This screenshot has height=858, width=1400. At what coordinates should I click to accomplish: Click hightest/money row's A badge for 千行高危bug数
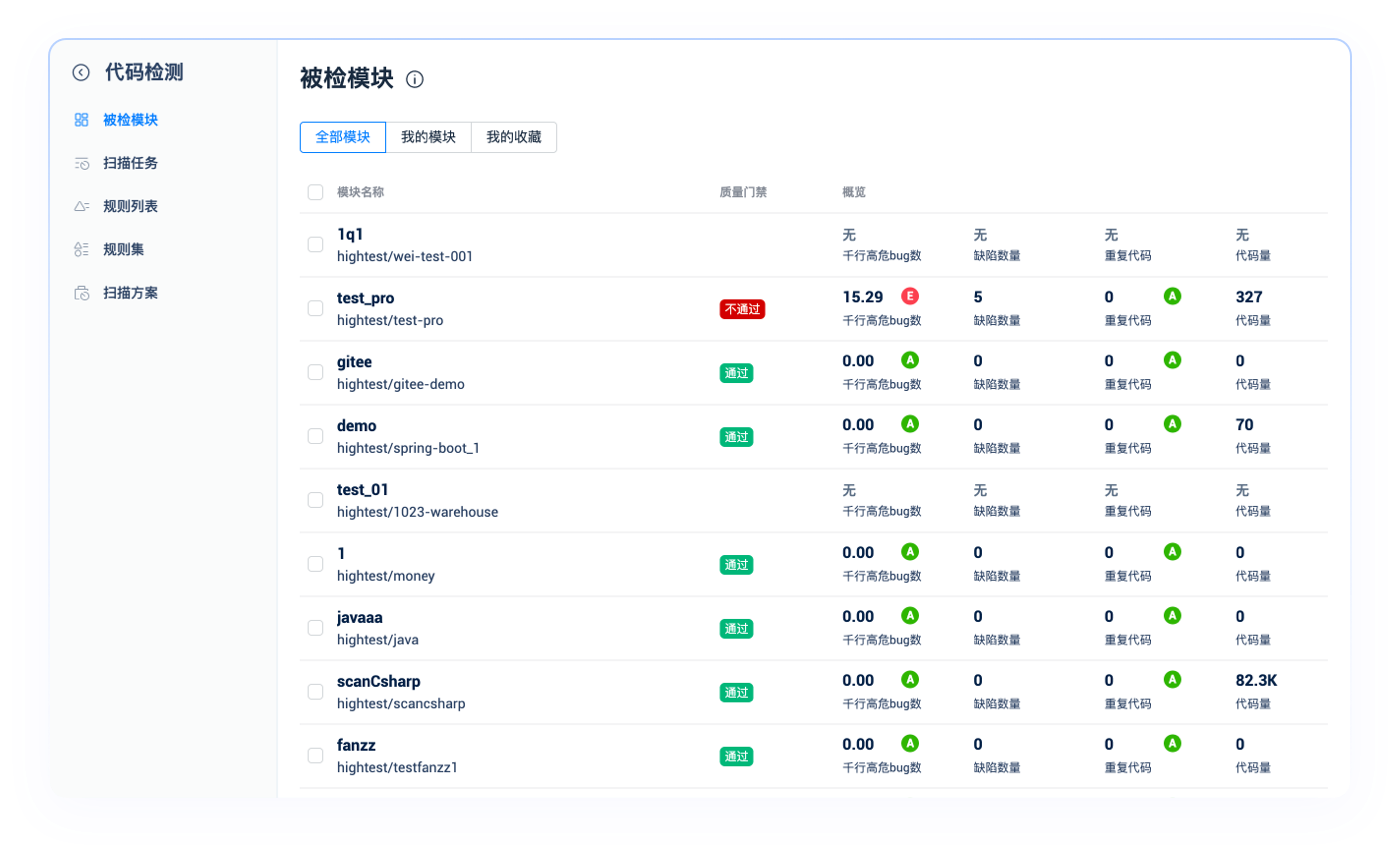point(909,551)
